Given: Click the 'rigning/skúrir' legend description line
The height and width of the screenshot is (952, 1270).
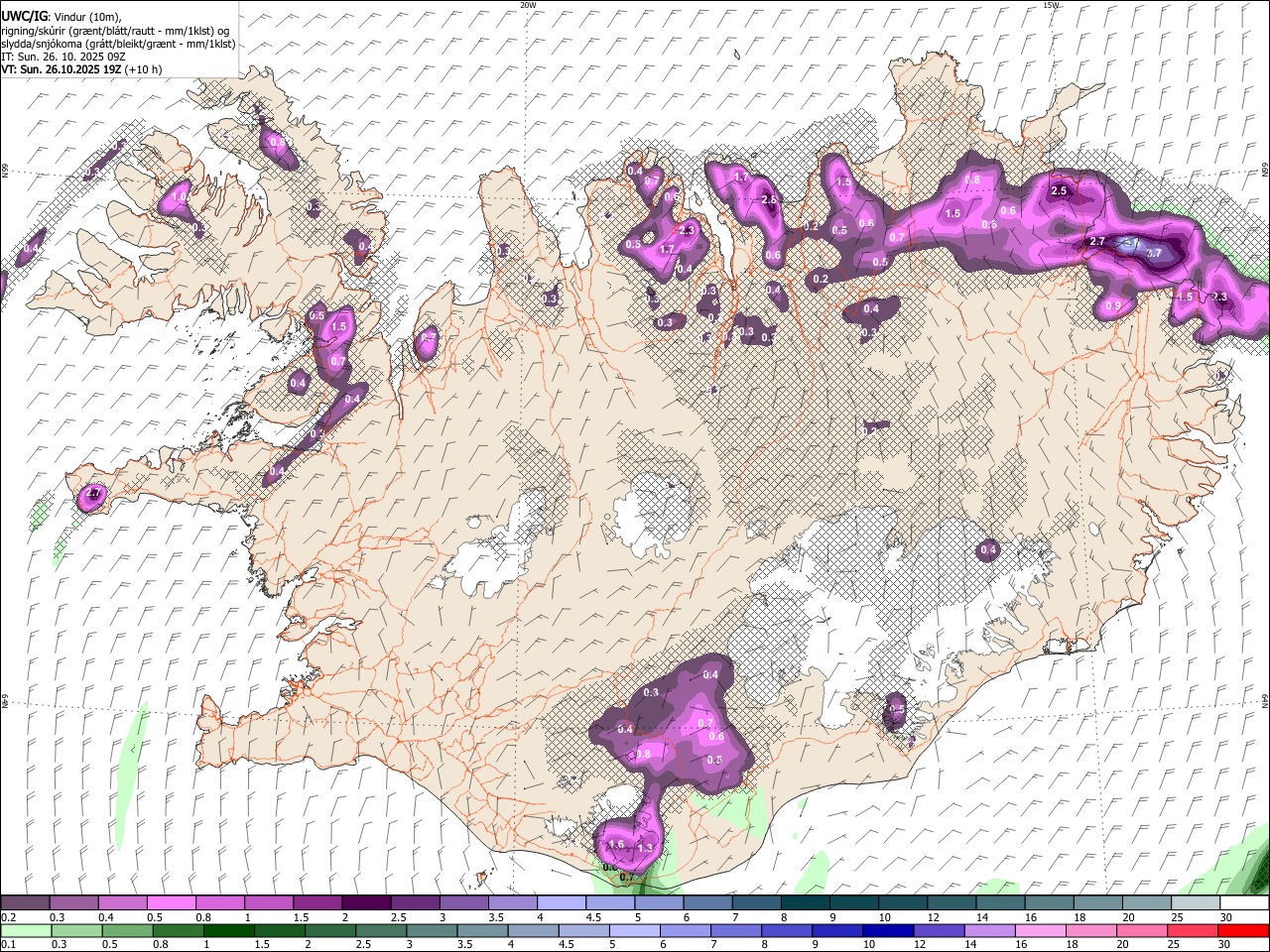Looking at the screenshot, I should pos(115,31).
